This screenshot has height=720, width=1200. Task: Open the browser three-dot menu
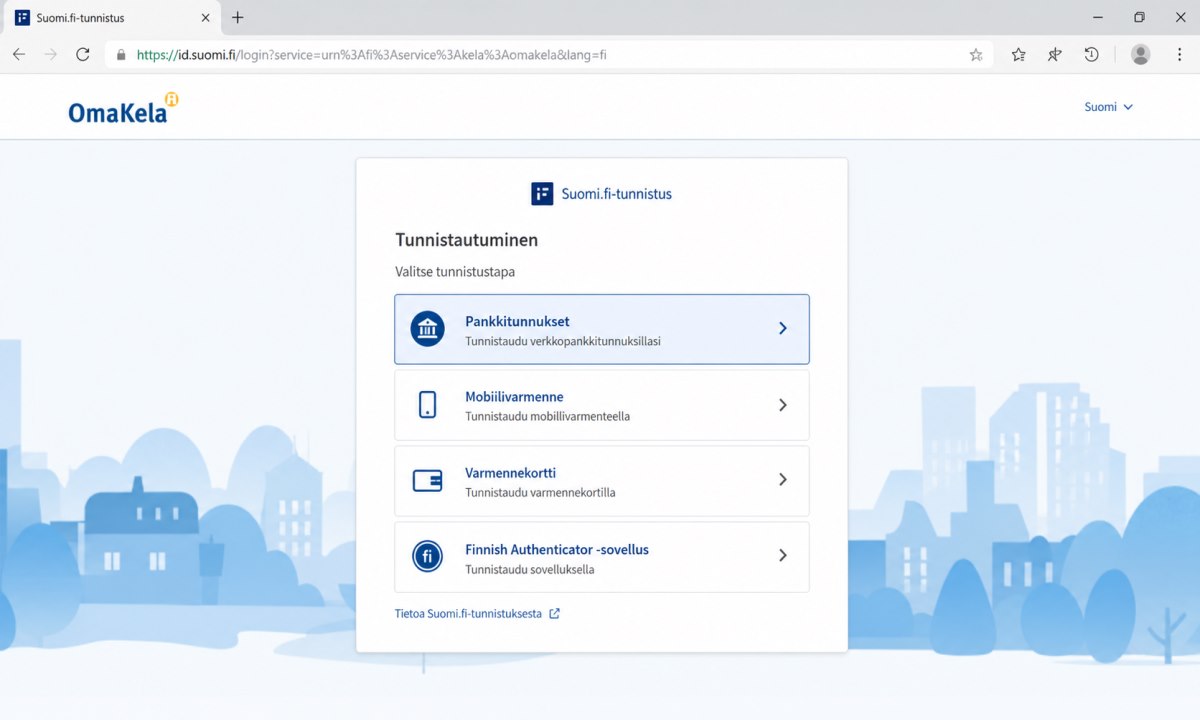[x=1179, y=55]
